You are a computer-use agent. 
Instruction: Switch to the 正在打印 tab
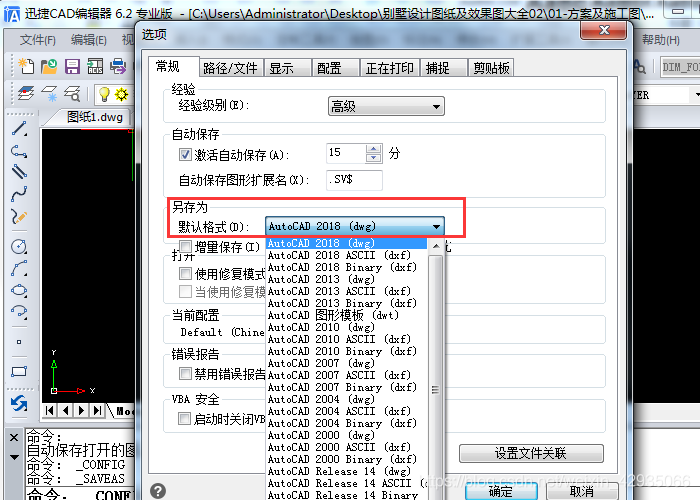point(390,68)
